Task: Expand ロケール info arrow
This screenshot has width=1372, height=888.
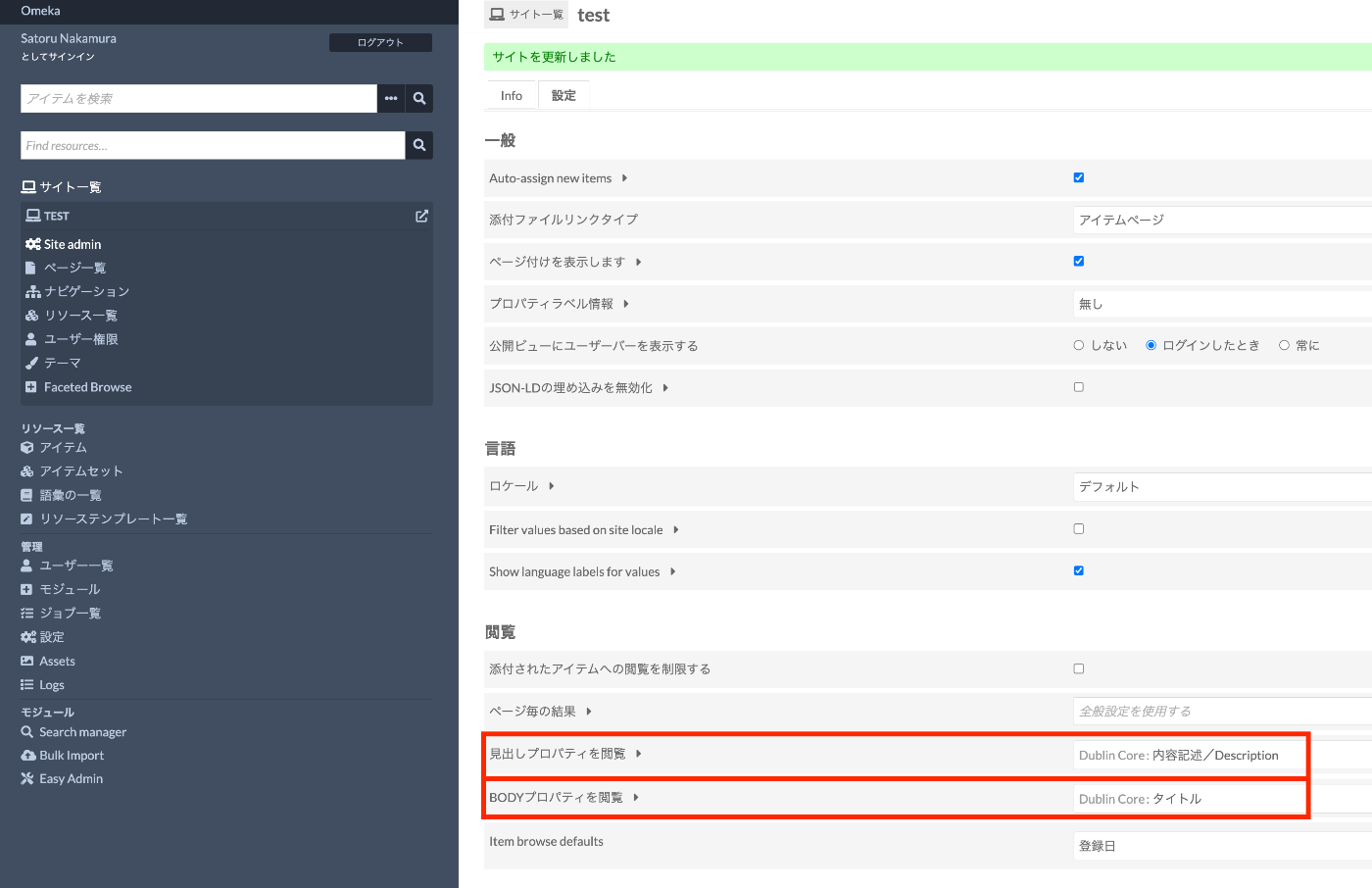Action: (x=552, y=486)
